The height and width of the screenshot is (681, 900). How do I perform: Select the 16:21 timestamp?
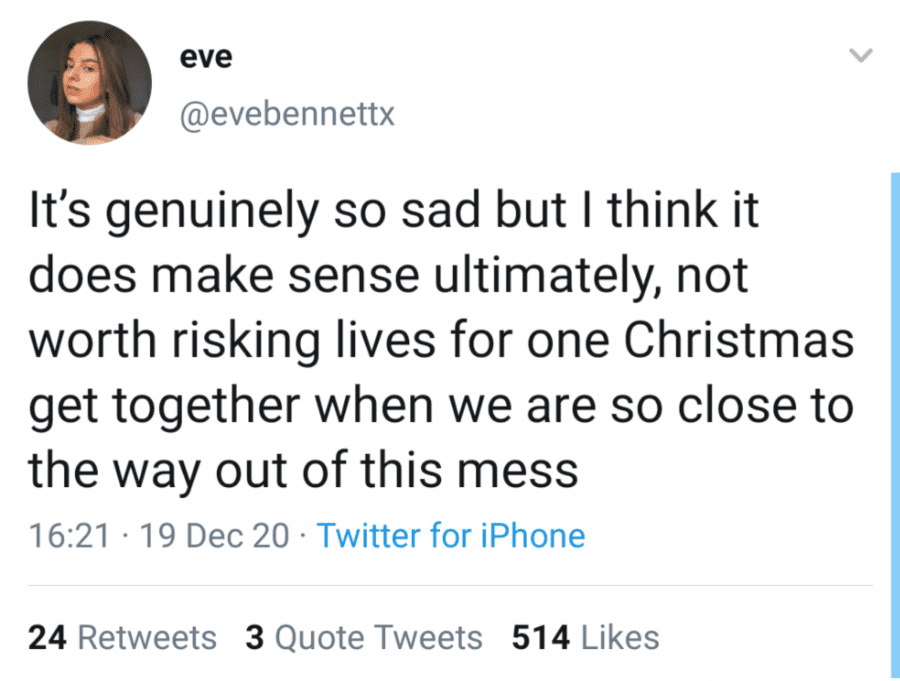(68, 536)
